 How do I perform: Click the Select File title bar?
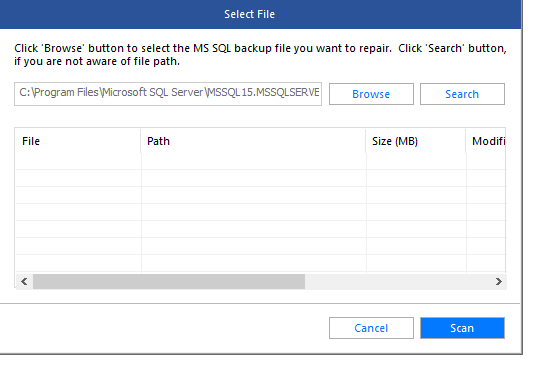point(260,14)
